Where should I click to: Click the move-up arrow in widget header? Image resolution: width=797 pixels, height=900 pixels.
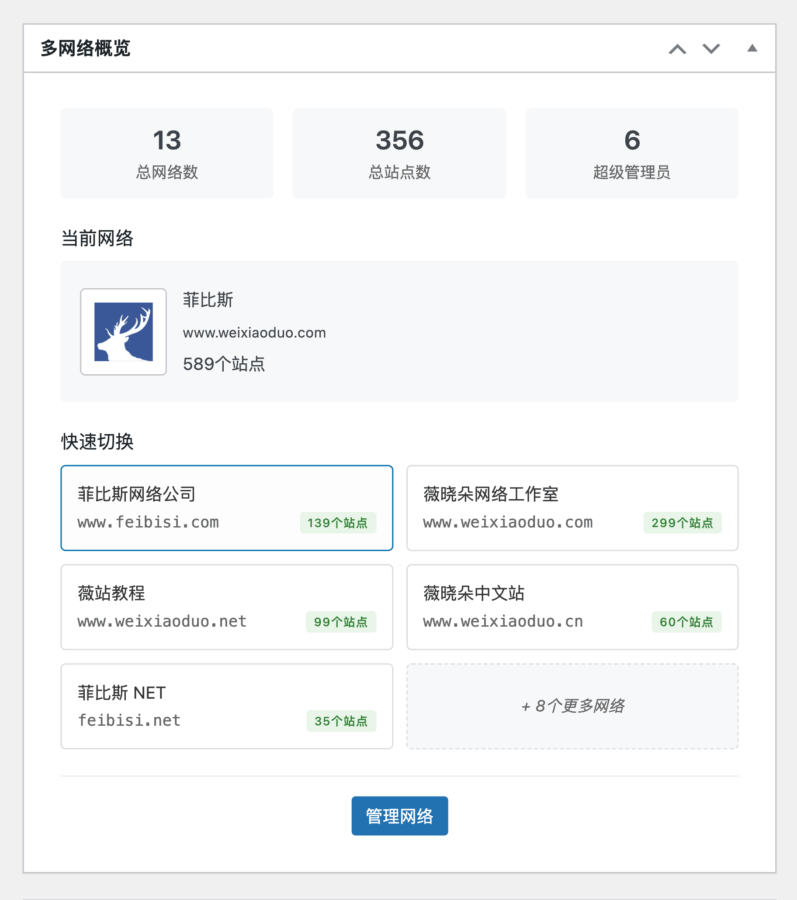coord(677,49)
